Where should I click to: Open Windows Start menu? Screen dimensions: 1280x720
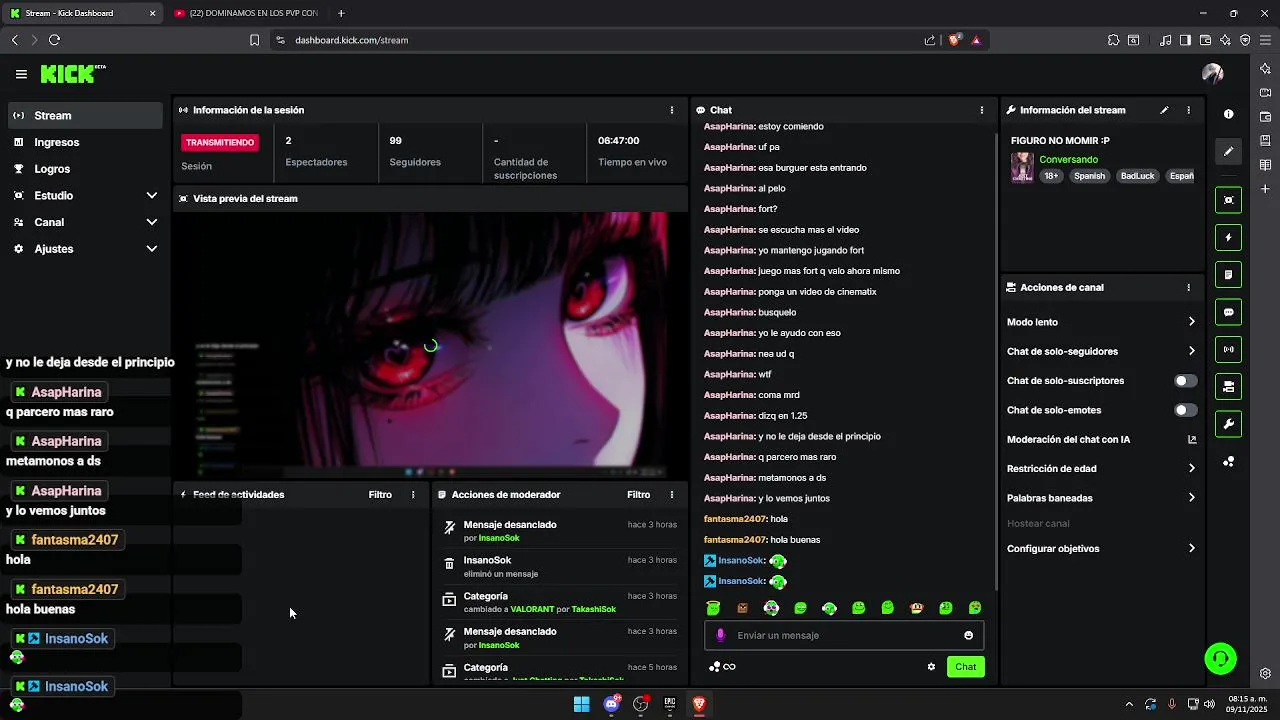pos(581,704)
